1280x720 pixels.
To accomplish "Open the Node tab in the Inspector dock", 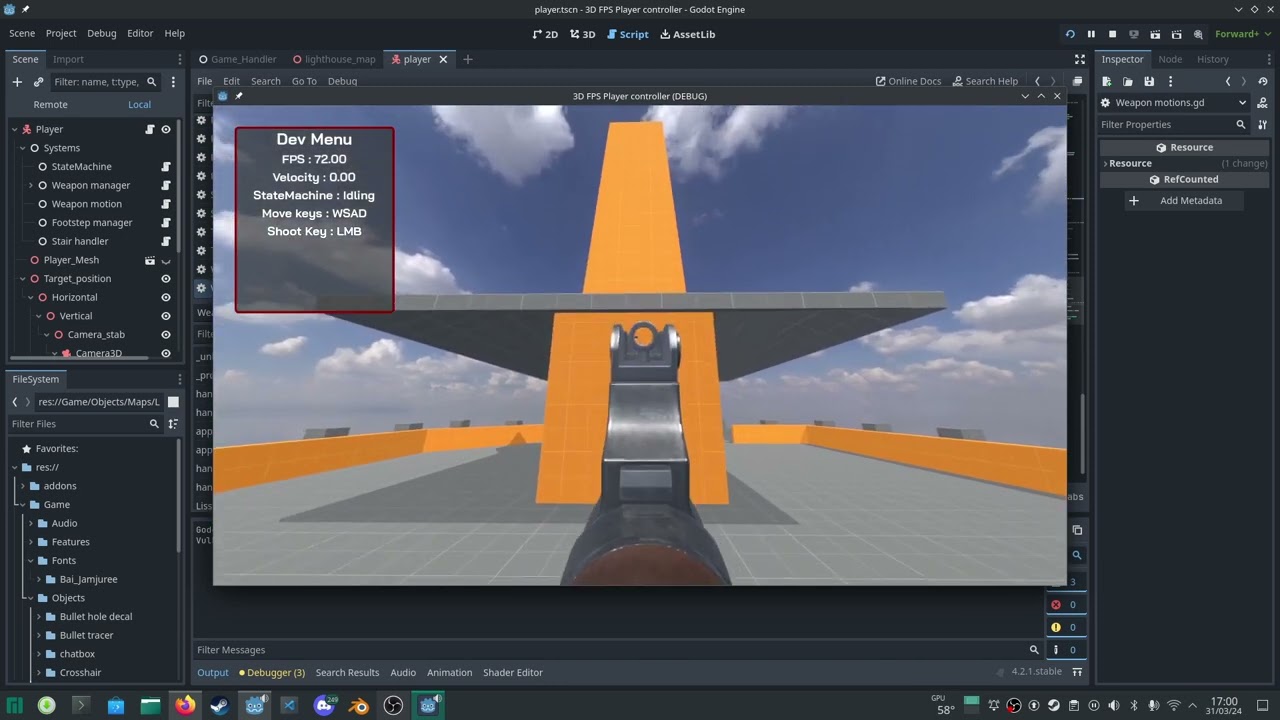I will 1170,59.
